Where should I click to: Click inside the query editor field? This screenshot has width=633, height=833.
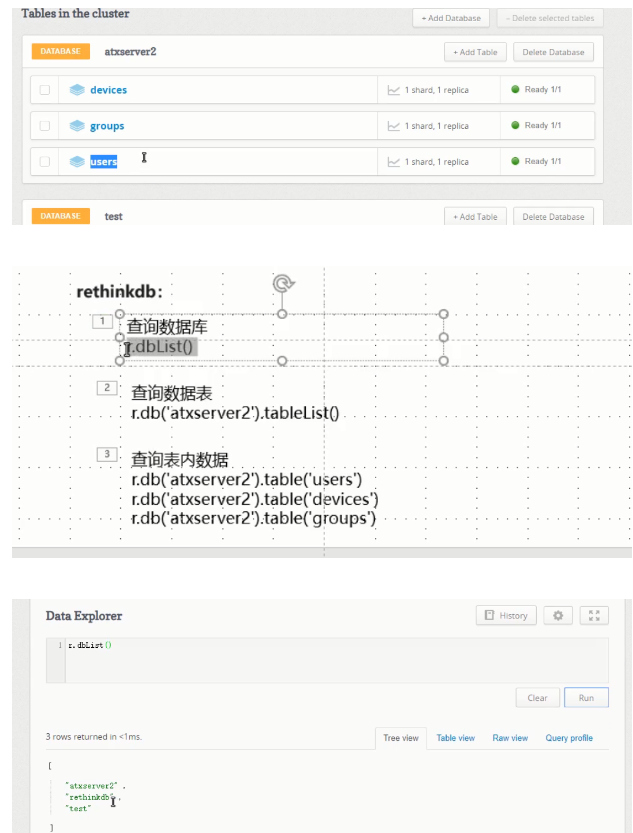coord(337,660)
